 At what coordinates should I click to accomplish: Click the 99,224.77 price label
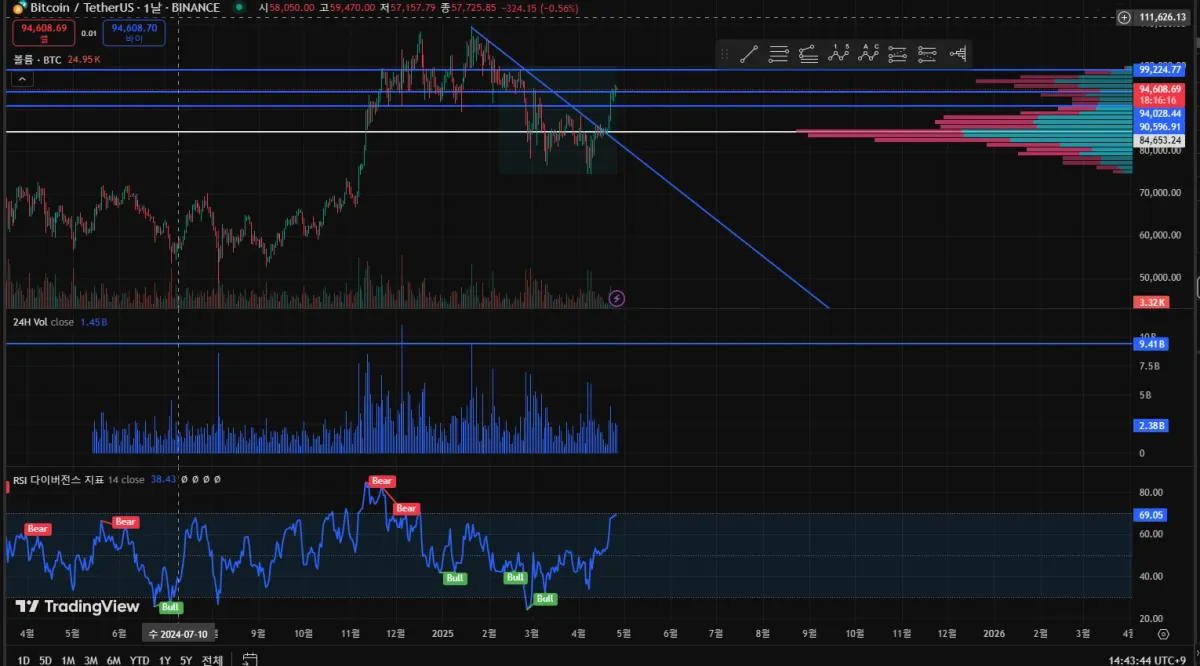(x=1161, y=70)
